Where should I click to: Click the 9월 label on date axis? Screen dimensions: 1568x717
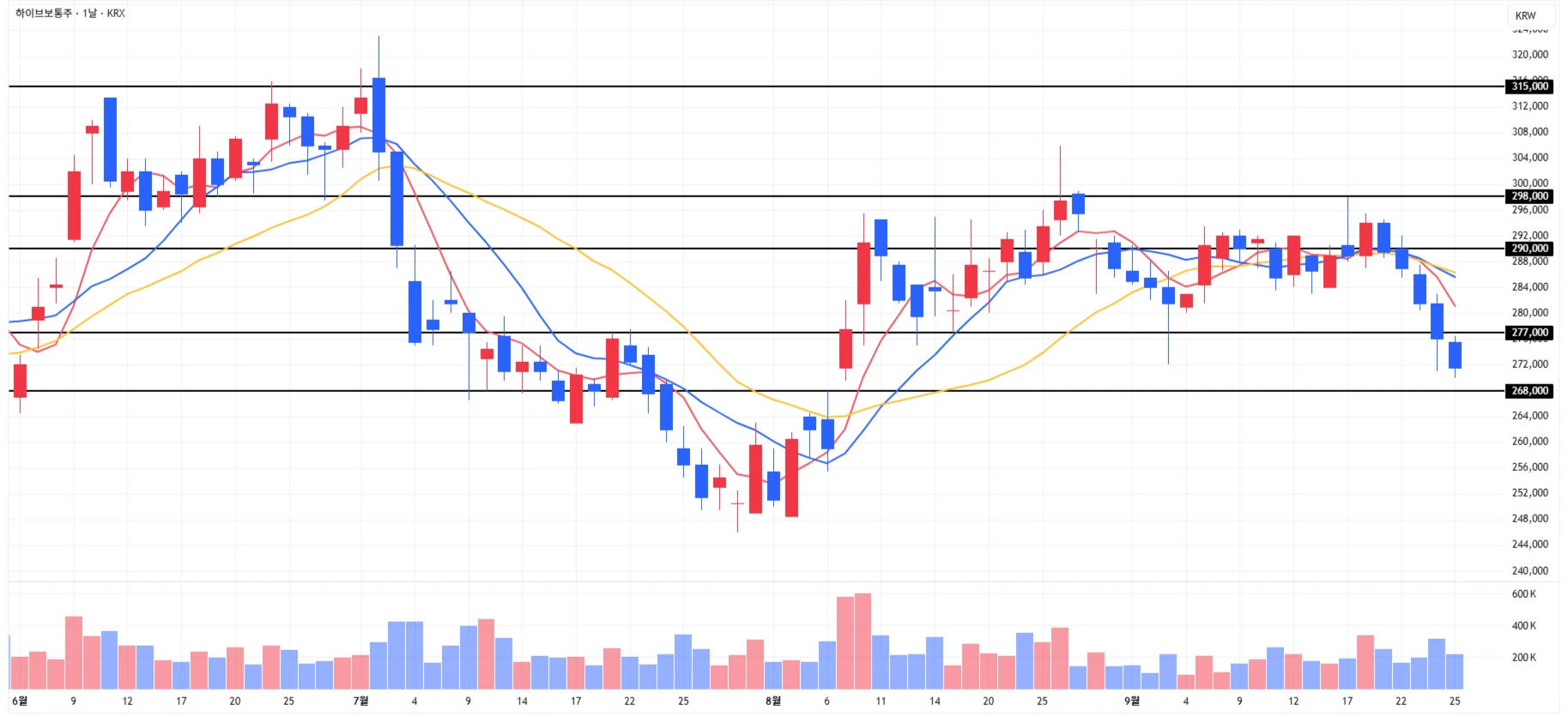[1131, 702]
